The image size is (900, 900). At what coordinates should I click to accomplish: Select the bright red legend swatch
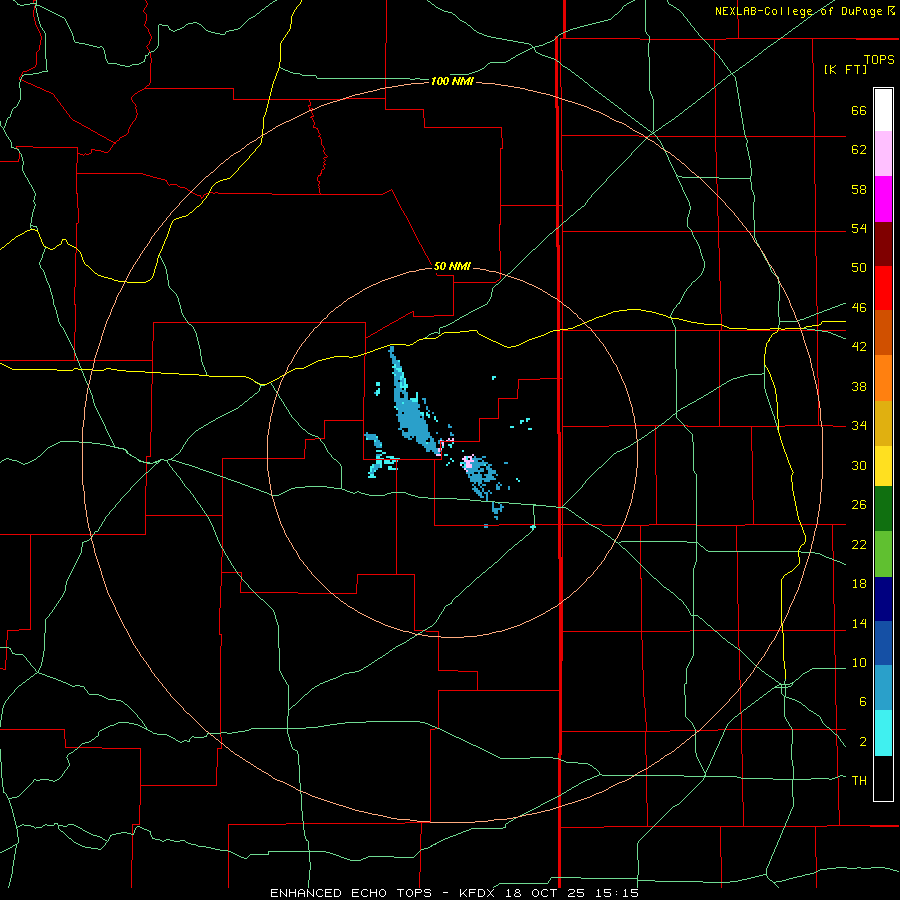click(x=883, y=288)
